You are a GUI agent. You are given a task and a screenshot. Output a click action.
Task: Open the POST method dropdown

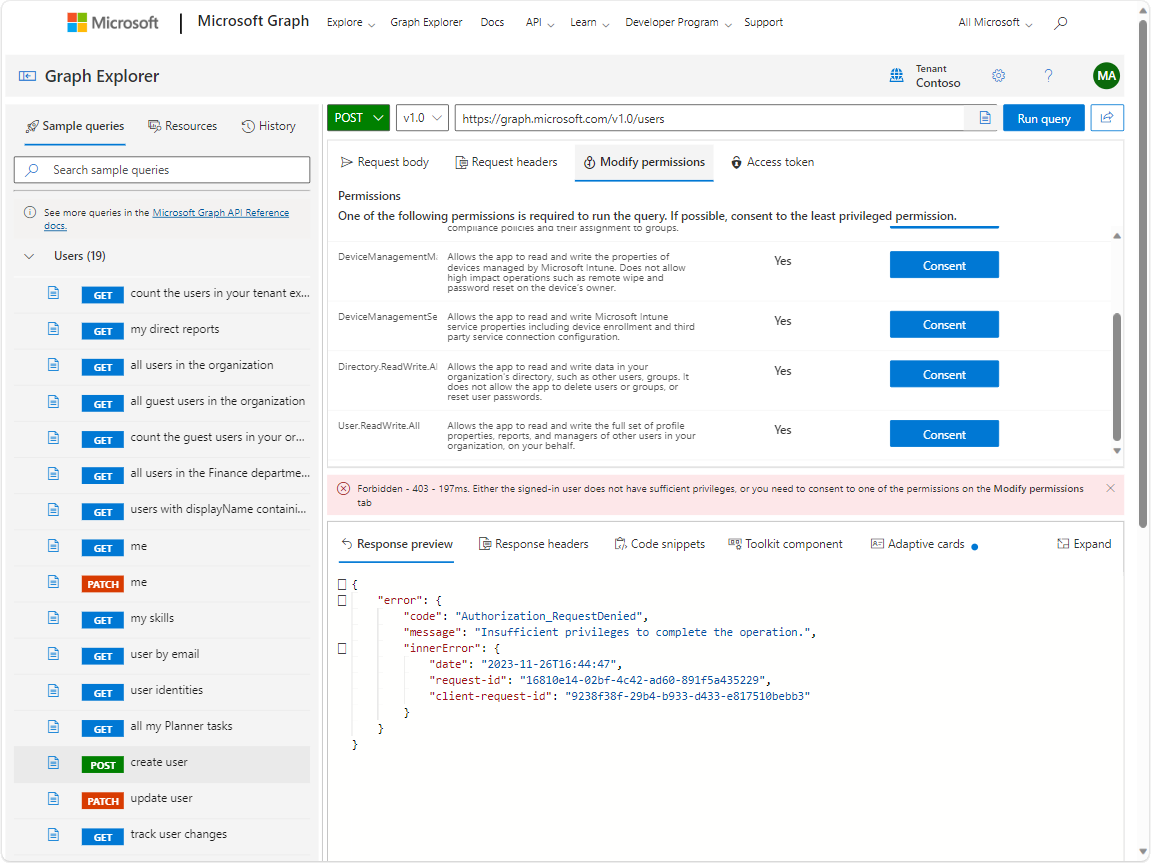click(358, 117)
